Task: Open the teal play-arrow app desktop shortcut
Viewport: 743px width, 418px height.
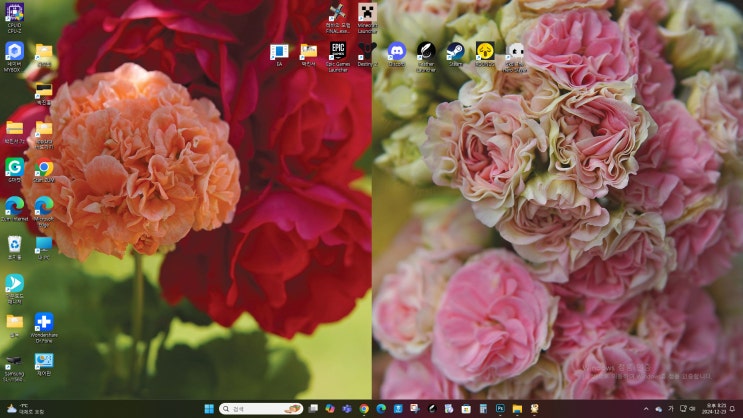Action: [14, 289]
